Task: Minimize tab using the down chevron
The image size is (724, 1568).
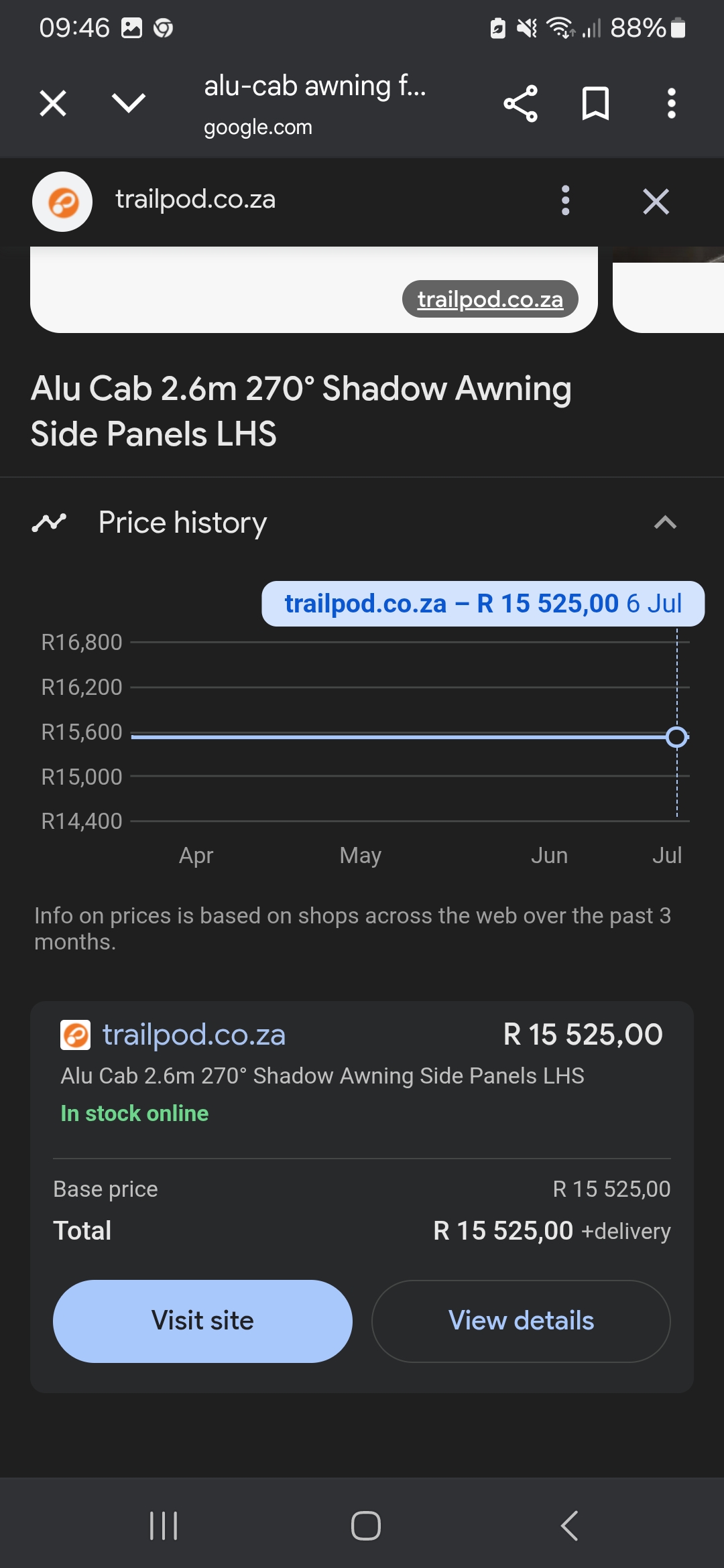Action: 128,103
